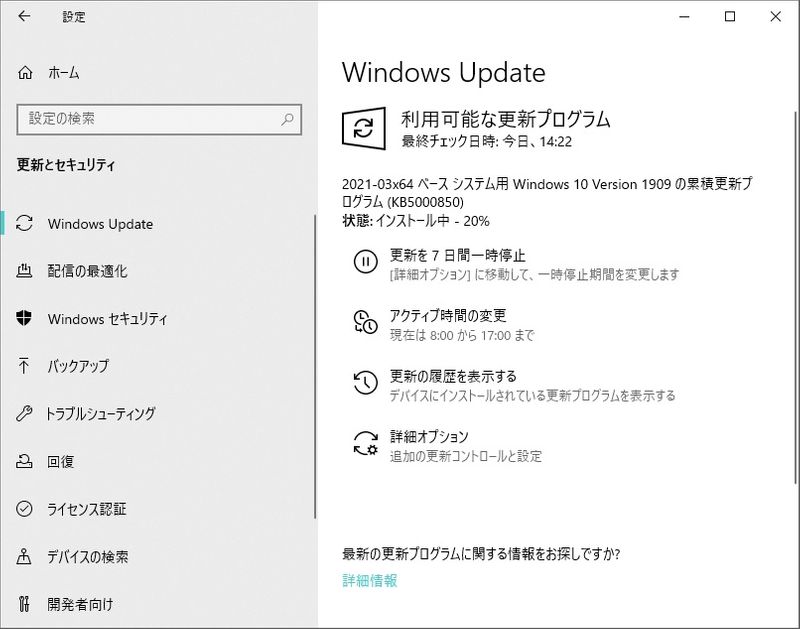Image resolution: width=800 pixels, height=629 pixels.
Task: Click the 開発者向け tools icon
Action: pyautogui.click(x=24, y=604)
